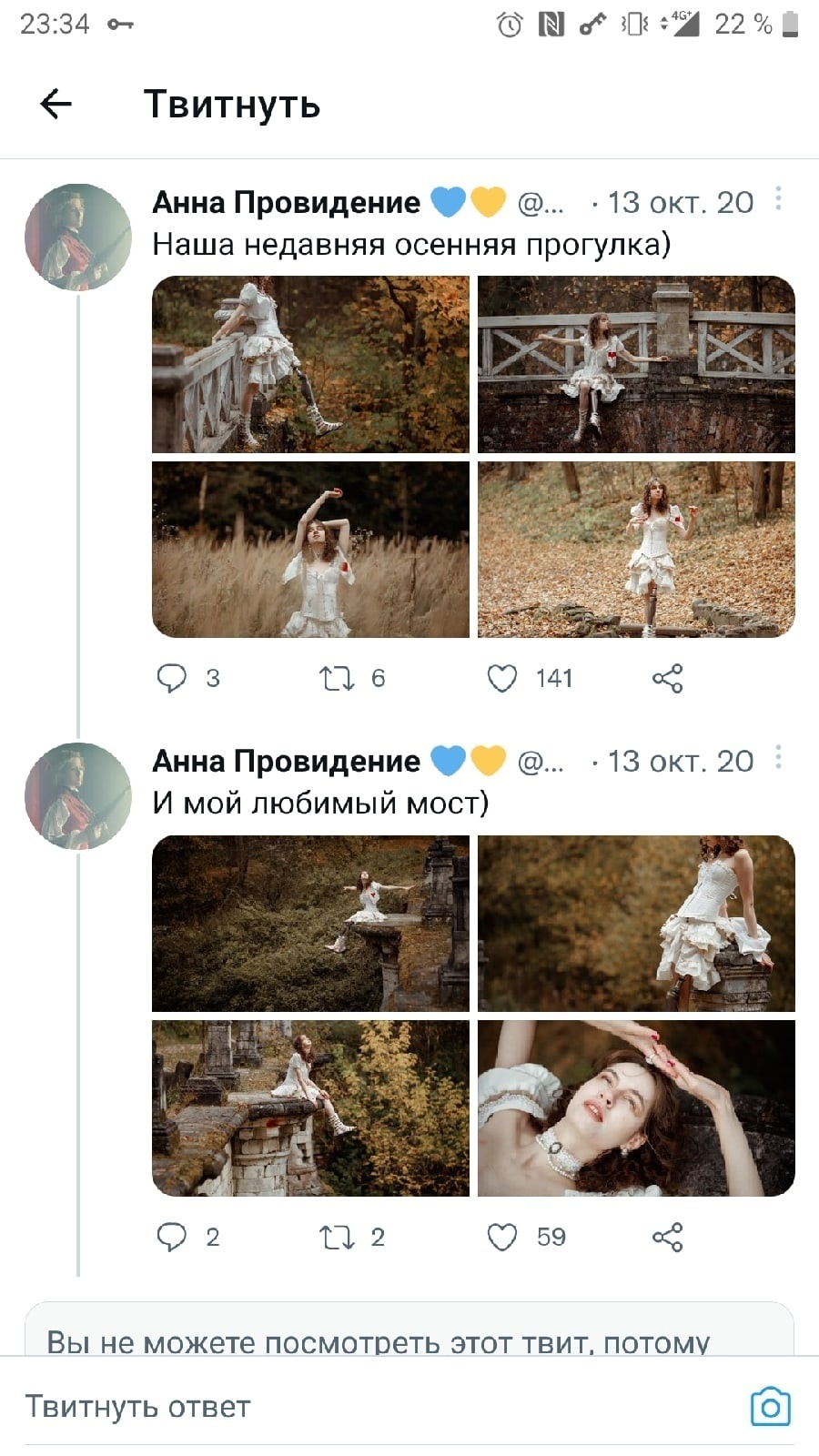Tap the alarm icon in status bar
Screen dimensions: 819x1456
pos(510,25)
